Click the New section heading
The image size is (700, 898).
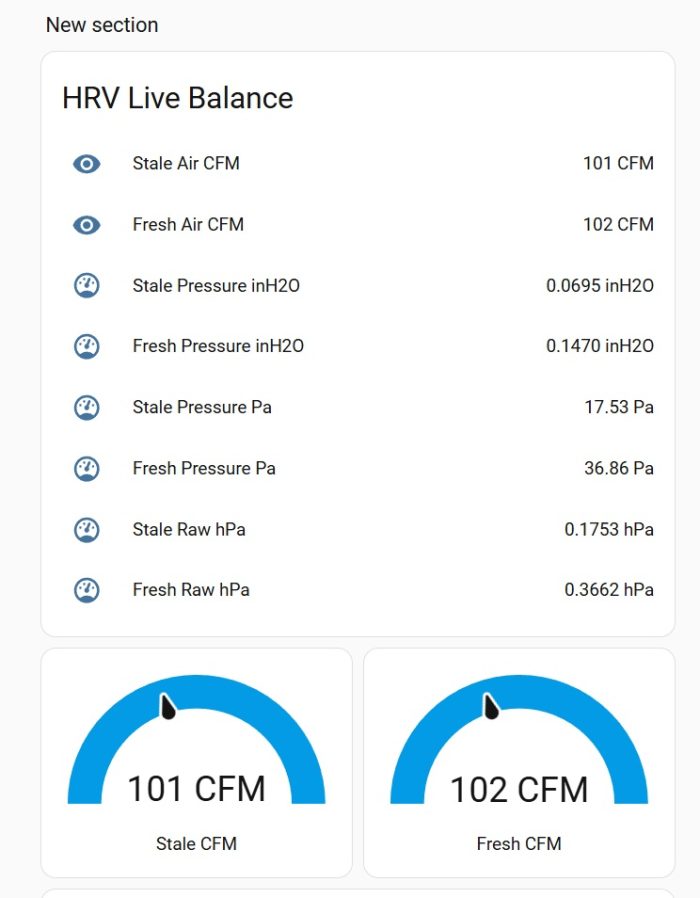(x=102, y=25)
